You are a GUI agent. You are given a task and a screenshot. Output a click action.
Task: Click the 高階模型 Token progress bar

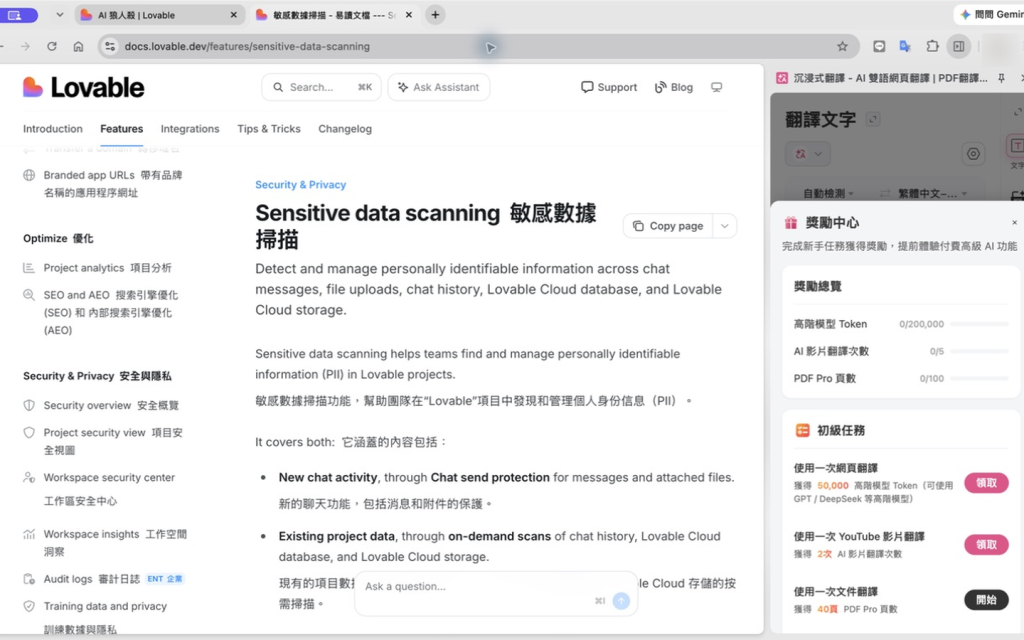(x=980, y=324)
